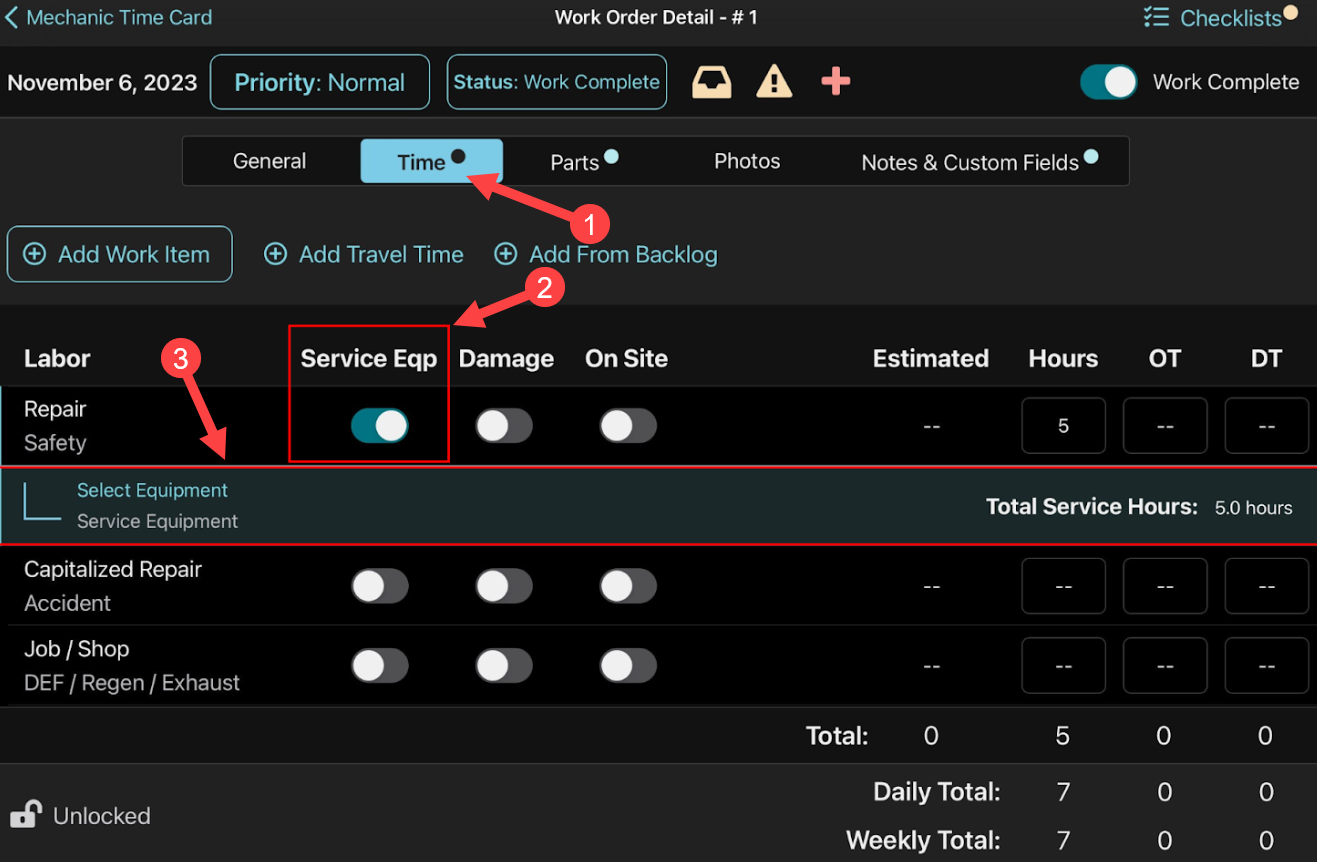Click the Unlocked padlock icon
The width and height of the screenshot is (1317, 862).
(26, 815)
